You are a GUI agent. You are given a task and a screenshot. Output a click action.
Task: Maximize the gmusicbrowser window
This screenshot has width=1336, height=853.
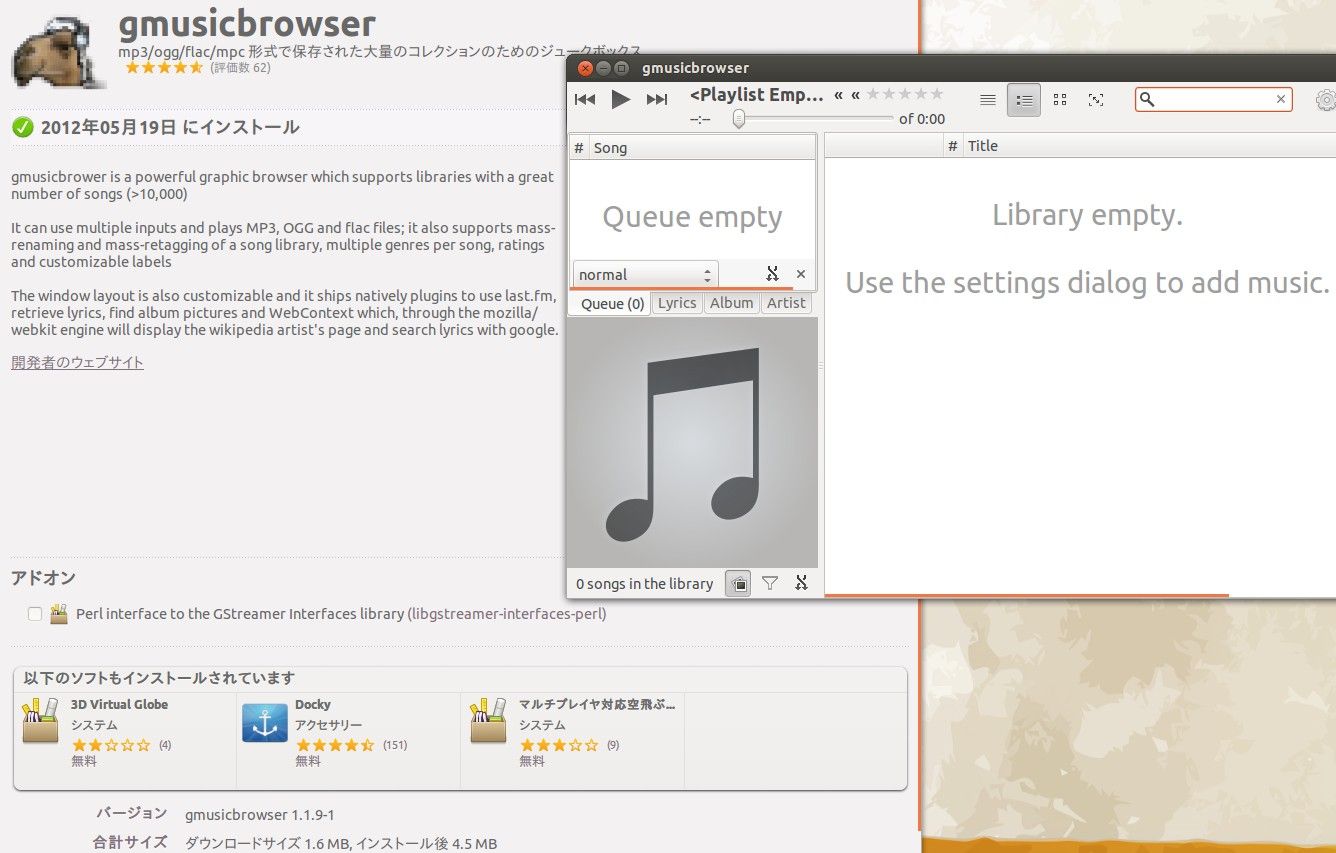pos(622,68)
